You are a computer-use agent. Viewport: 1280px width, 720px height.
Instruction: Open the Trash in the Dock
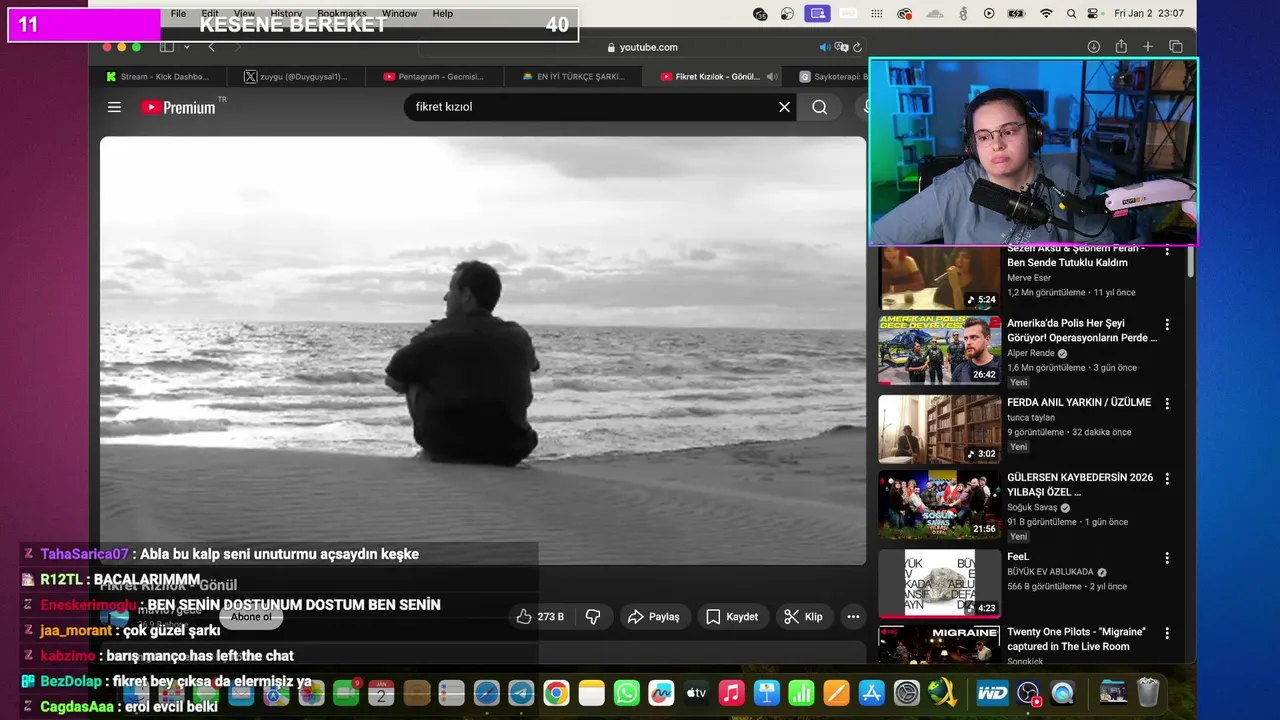pos(1148,692)
